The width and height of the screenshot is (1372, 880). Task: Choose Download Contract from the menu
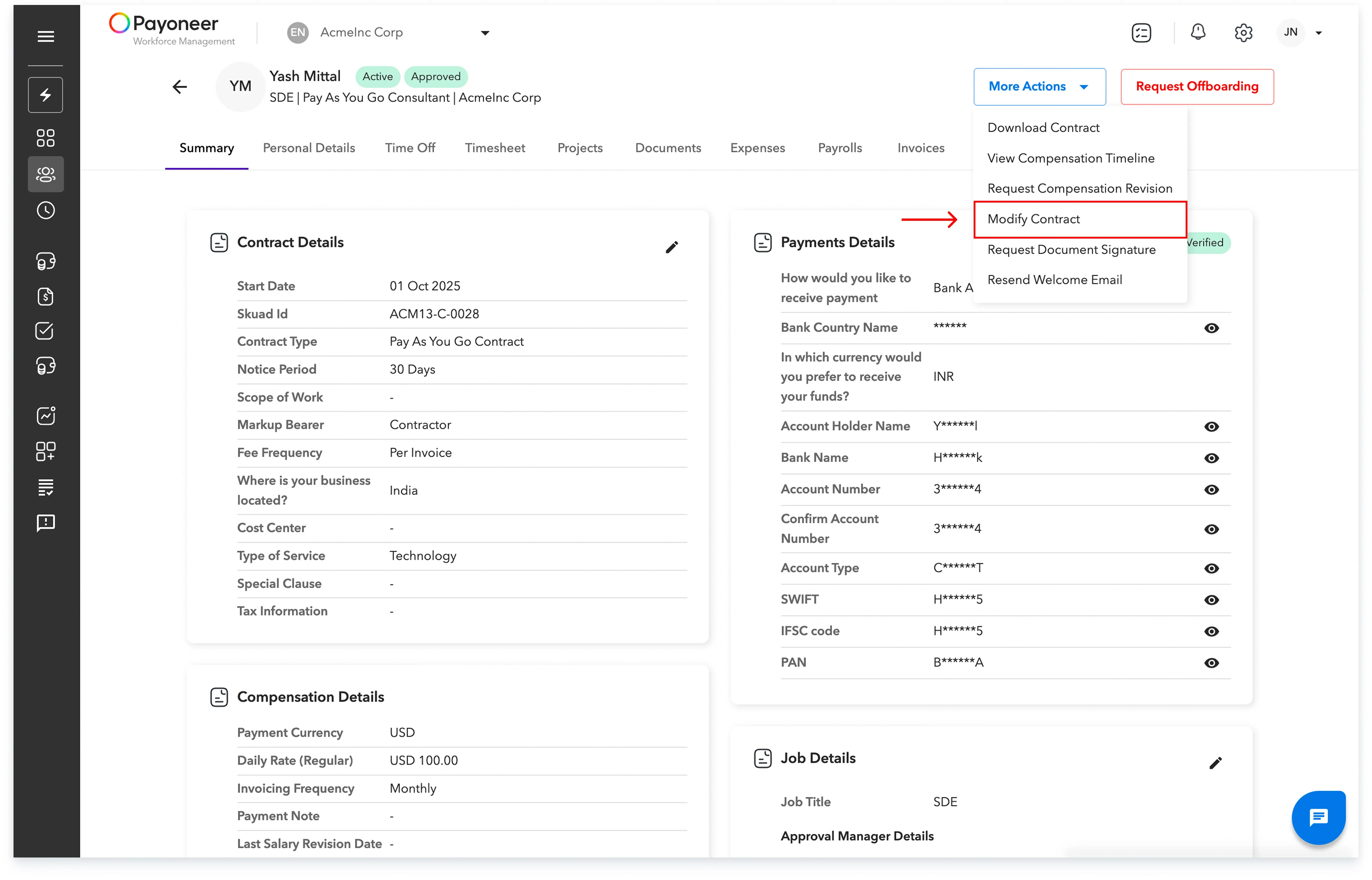click(1043, 127)
